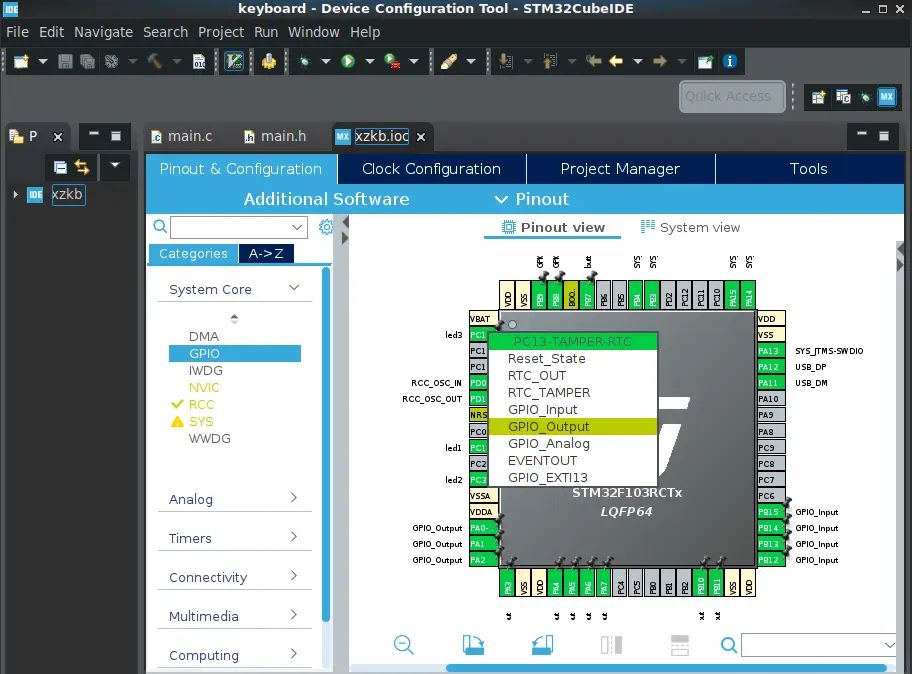912x674 pixels.
Task: Click Link with Editor arrows icon
Action: 81,167
